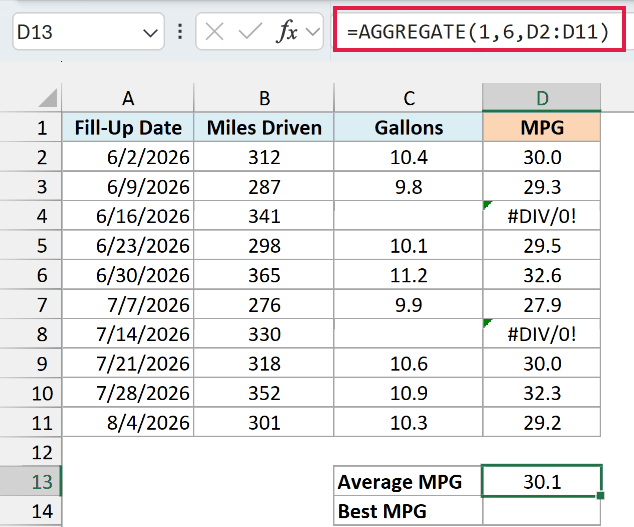
Task: Select the Gallons cell 9.9
Action: pyautogui.click(x=408, y=305)
